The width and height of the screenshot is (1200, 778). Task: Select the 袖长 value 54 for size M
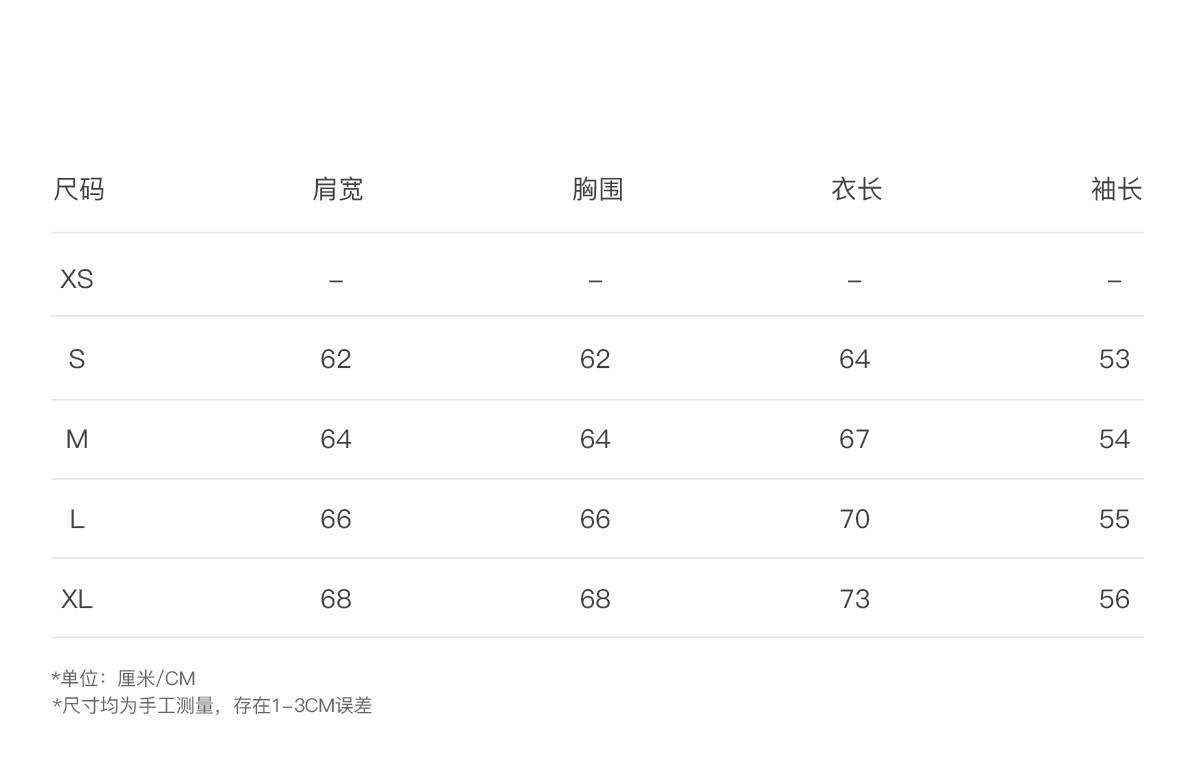tap(1114, 439)
